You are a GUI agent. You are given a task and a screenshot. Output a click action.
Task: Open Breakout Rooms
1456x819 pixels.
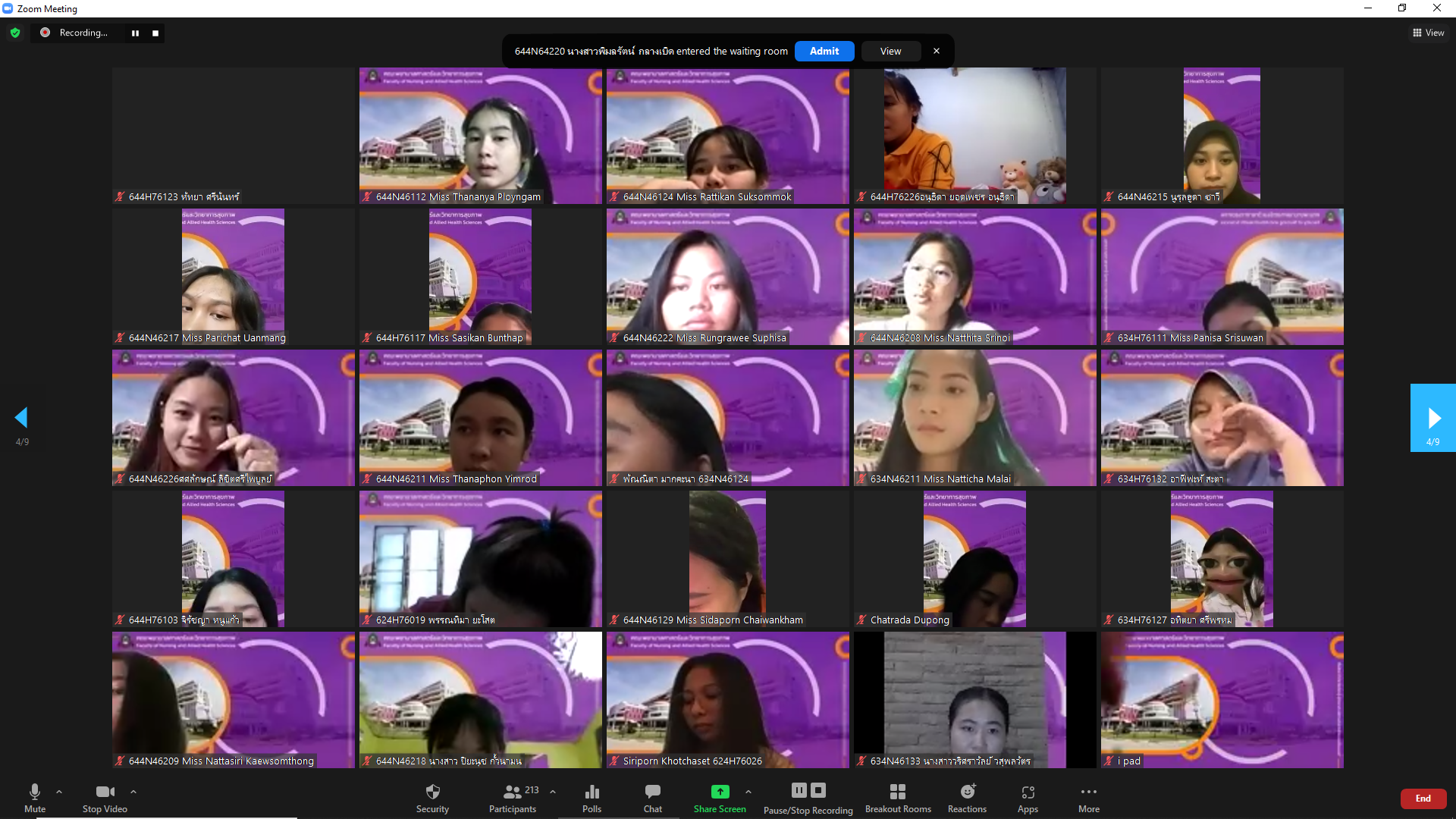tap(898, 798)
